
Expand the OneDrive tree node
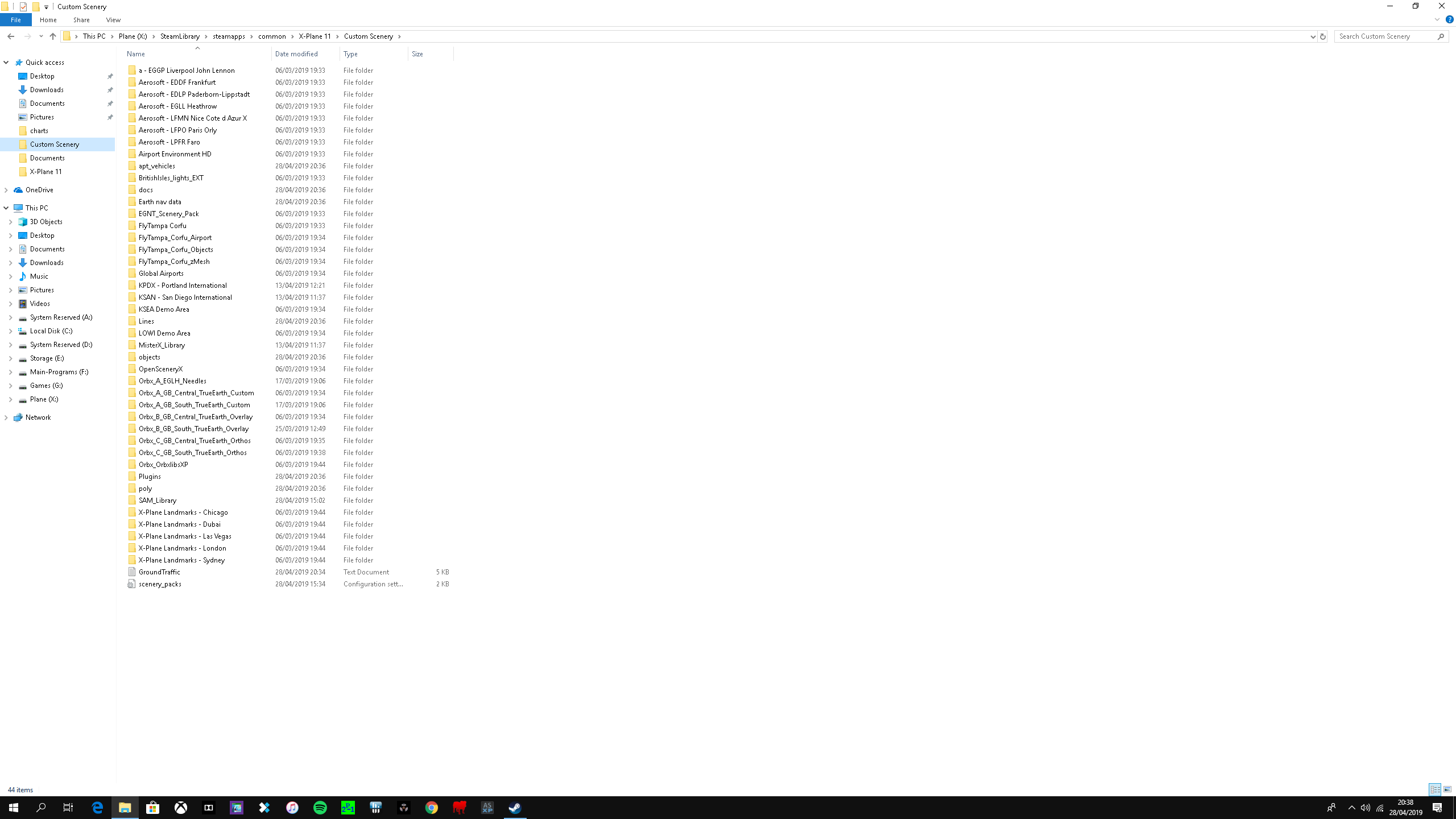click(x=6, y=190)
